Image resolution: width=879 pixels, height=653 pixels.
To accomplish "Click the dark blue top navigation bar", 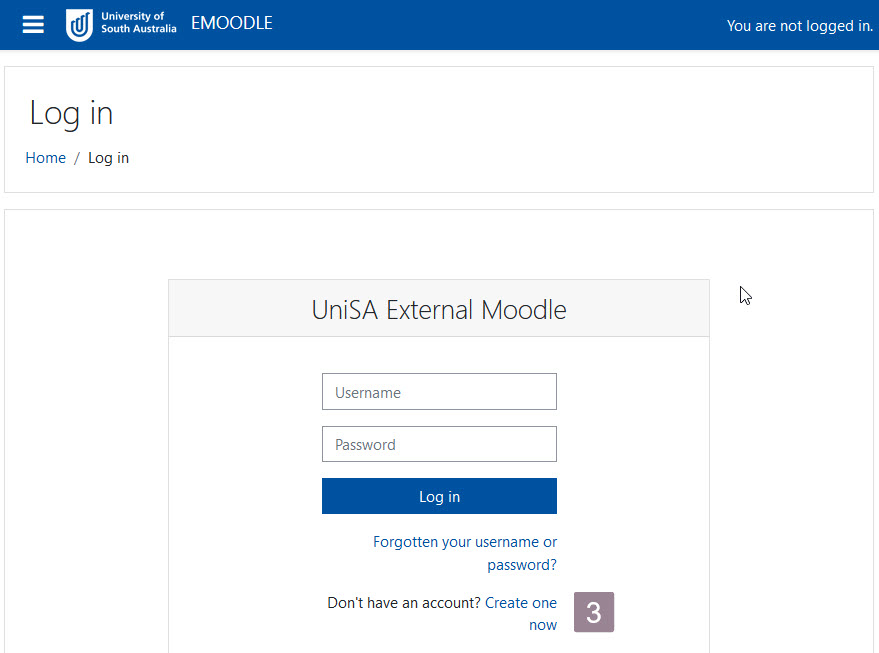I will (x=450, y=24).
